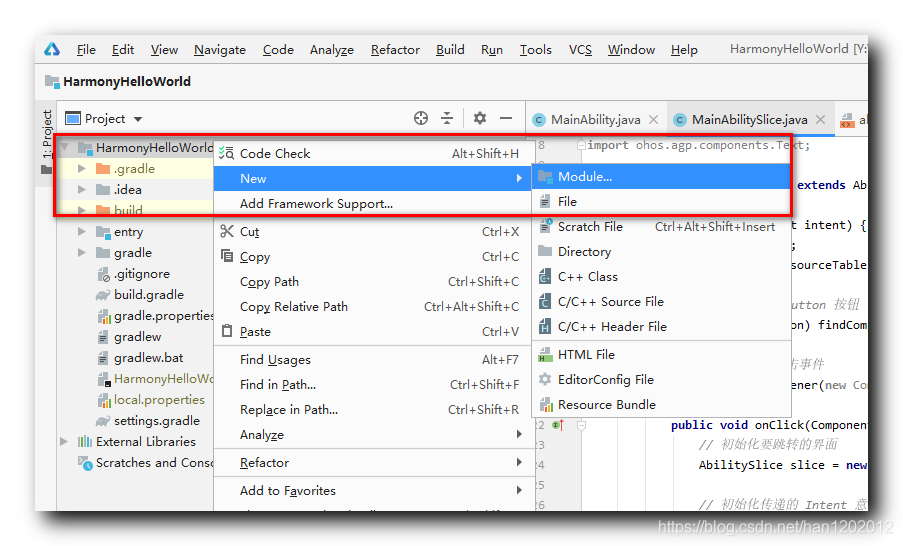The height and width of the screenshot is (546, 903).
Task: Click the Directory folder icon
Action: point(545,251)
